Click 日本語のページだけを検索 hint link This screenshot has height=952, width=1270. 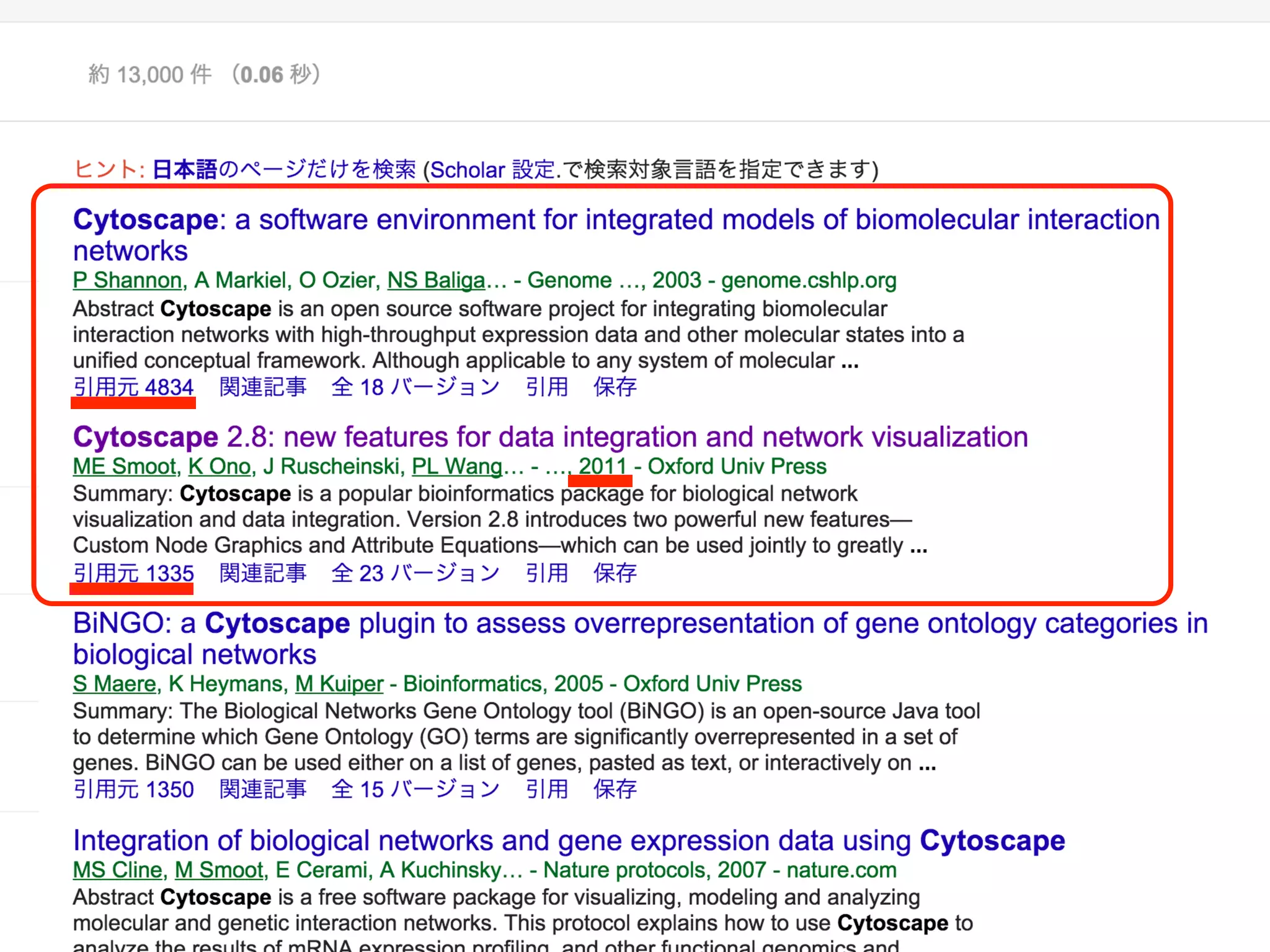click(x=283, y=169)
